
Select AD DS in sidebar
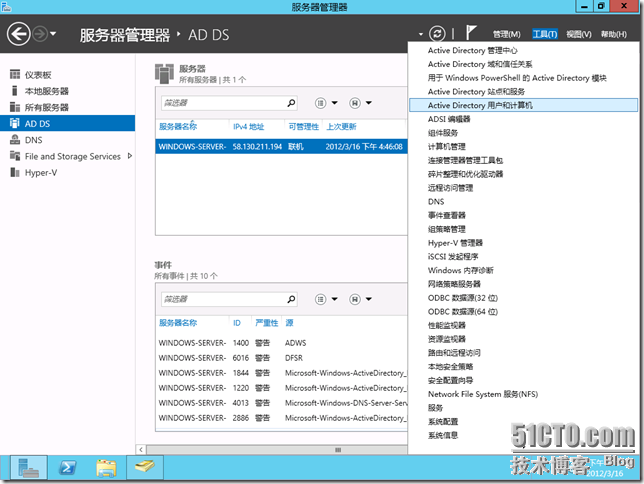tap(67, 123)
